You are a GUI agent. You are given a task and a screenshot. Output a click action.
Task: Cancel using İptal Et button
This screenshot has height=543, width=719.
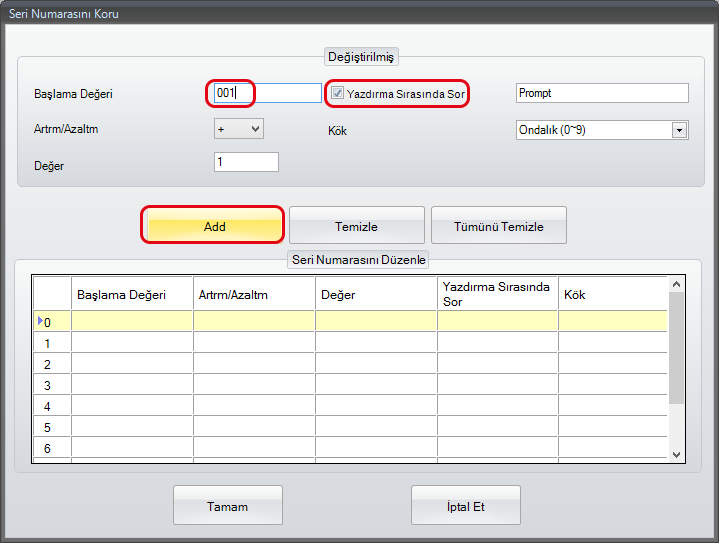pos(465,506)
